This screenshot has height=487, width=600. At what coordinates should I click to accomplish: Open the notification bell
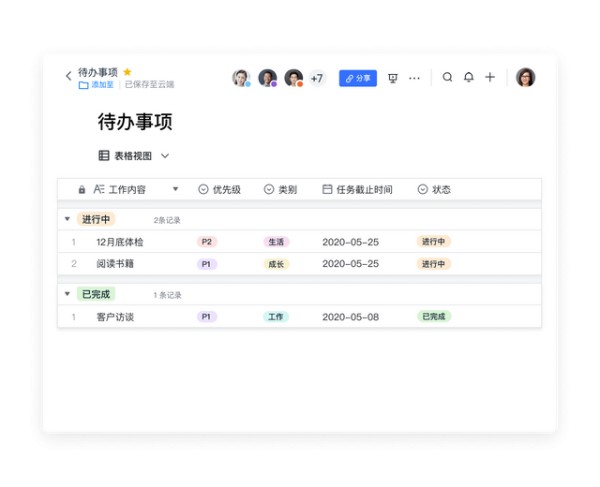pos(468,77)
